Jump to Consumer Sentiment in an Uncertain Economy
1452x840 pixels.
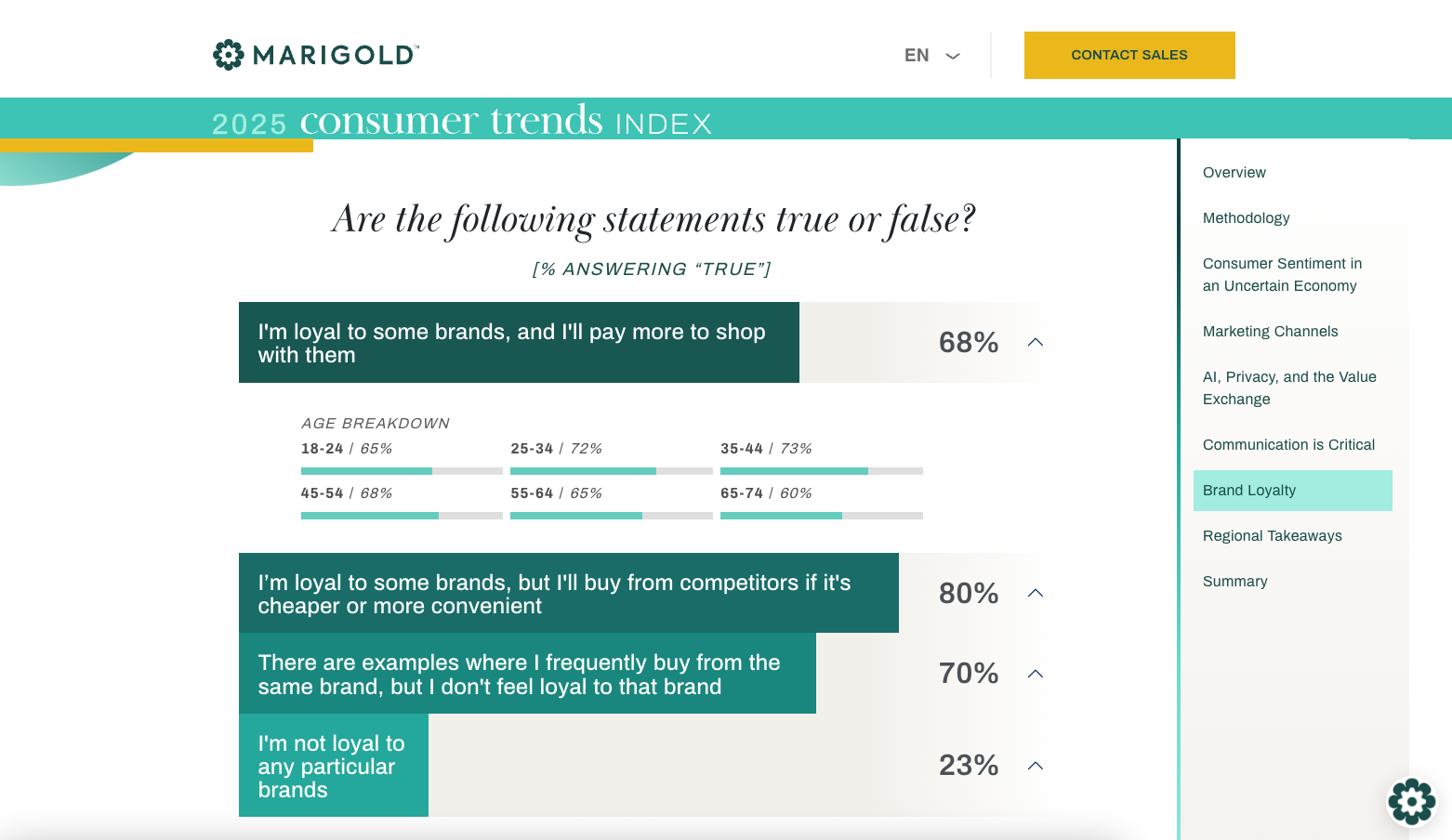[1282, 275]
